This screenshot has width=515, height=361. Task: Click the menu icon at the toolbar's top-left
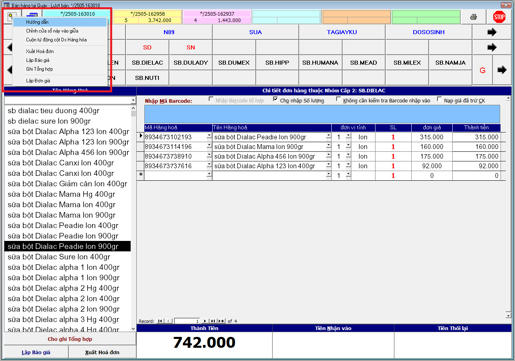10,15
